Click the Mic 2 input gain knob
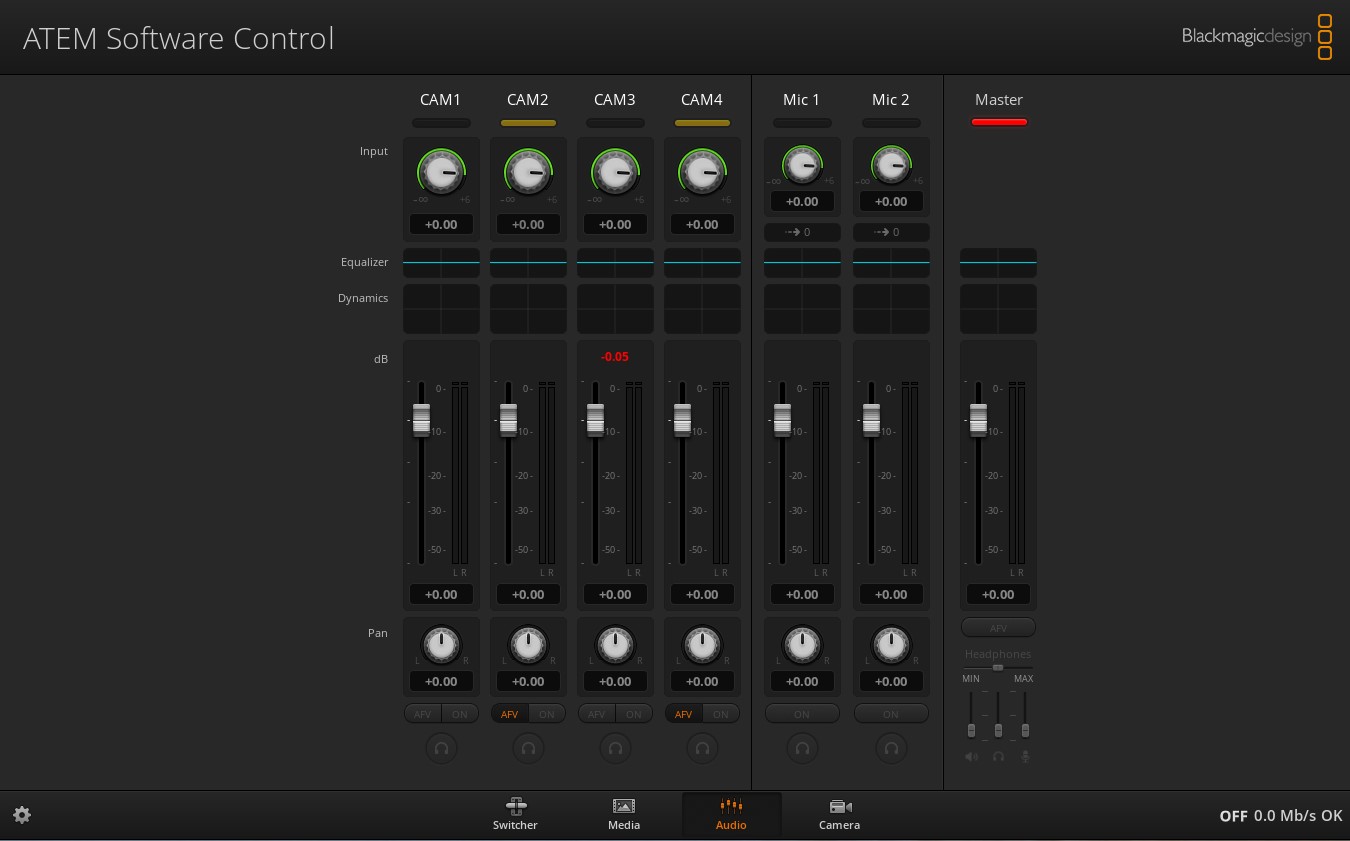The image size is (1350, 841). click(891, 165)
